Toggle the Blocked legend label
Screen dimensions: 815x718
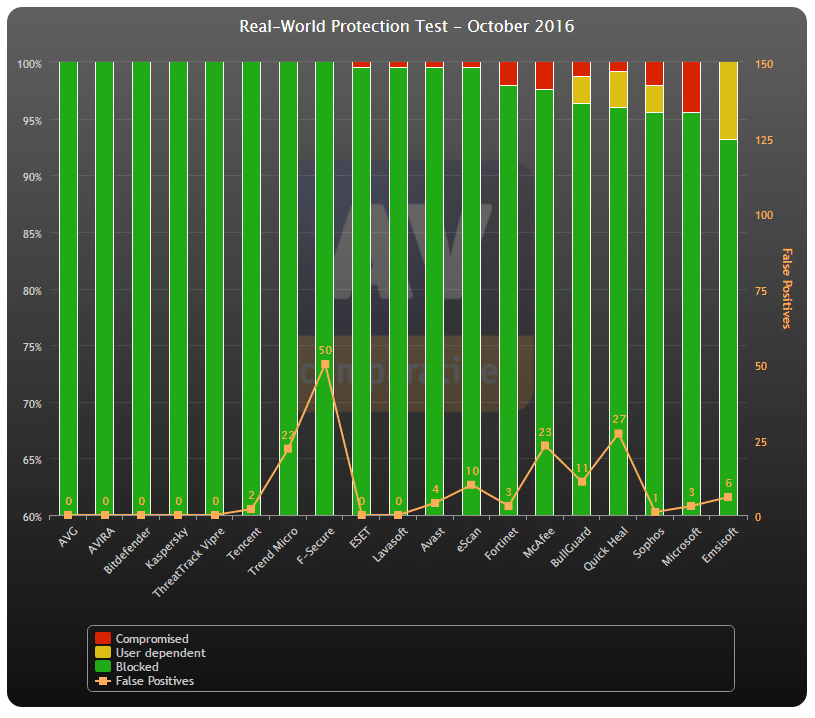coord(137,667)
